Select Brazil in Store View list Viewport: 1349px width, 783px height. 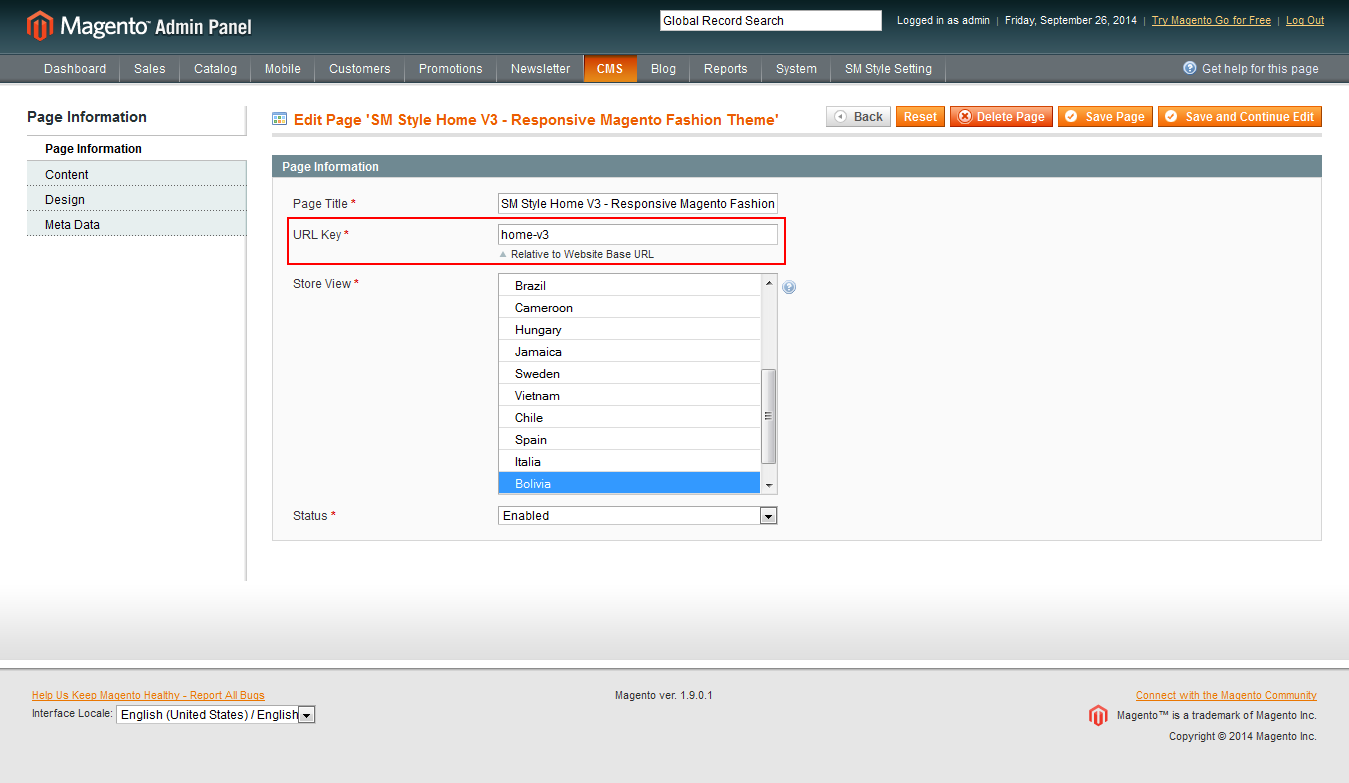click(630, 286)
